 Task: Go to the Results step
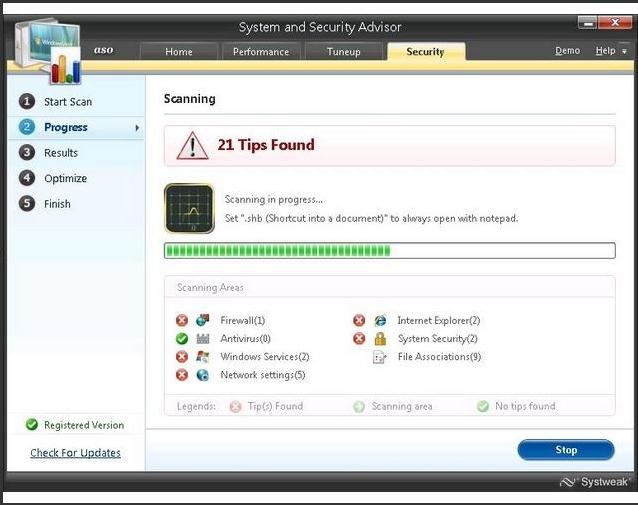tap(61, 153)
